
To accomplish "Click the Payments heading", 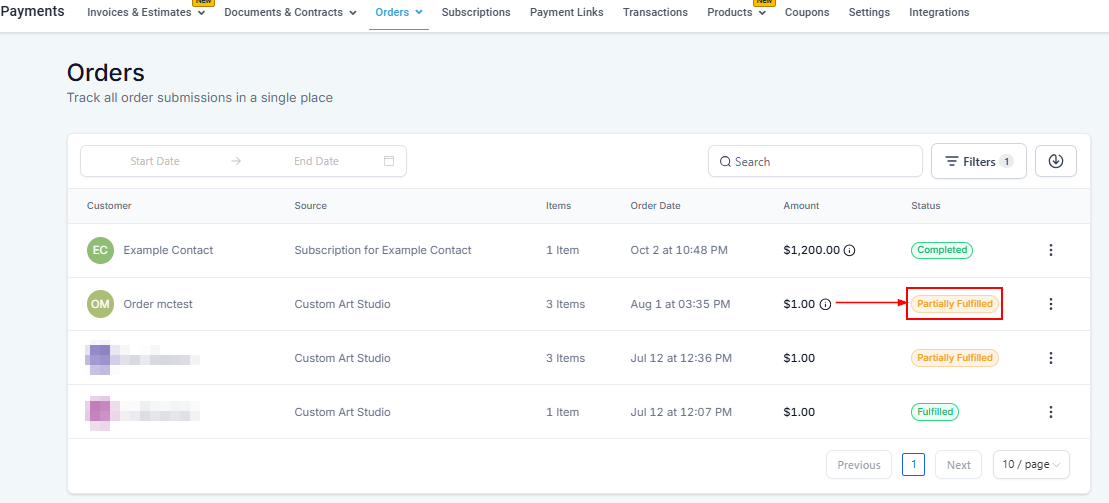I will click(32, 11).
